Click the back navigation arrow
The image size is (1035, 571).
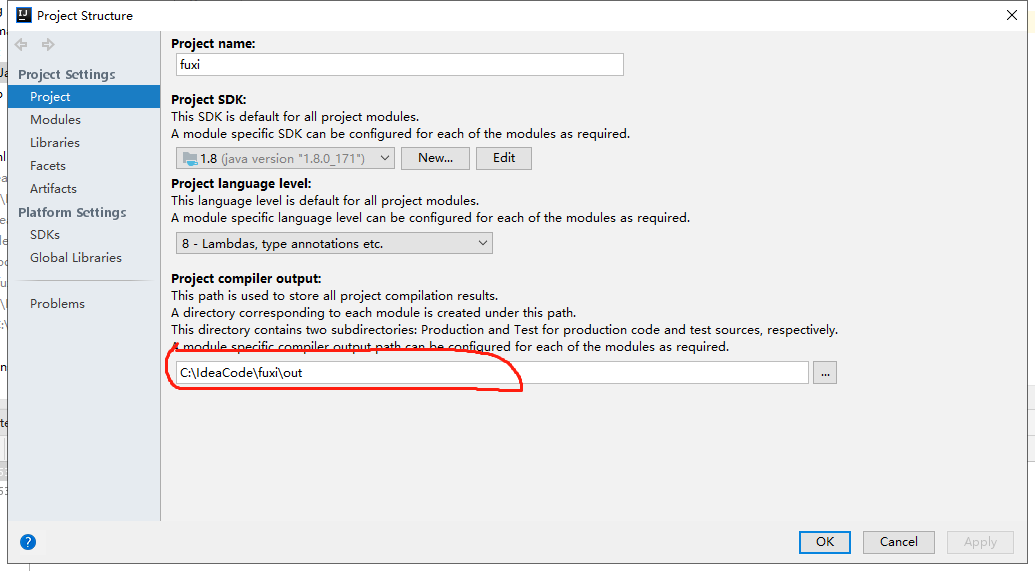[x=21, y=45]
